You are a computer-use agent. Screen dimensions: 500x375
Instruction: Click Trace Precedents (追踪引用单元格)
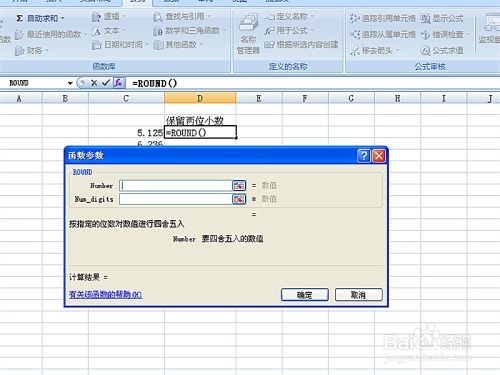(383, 18)
